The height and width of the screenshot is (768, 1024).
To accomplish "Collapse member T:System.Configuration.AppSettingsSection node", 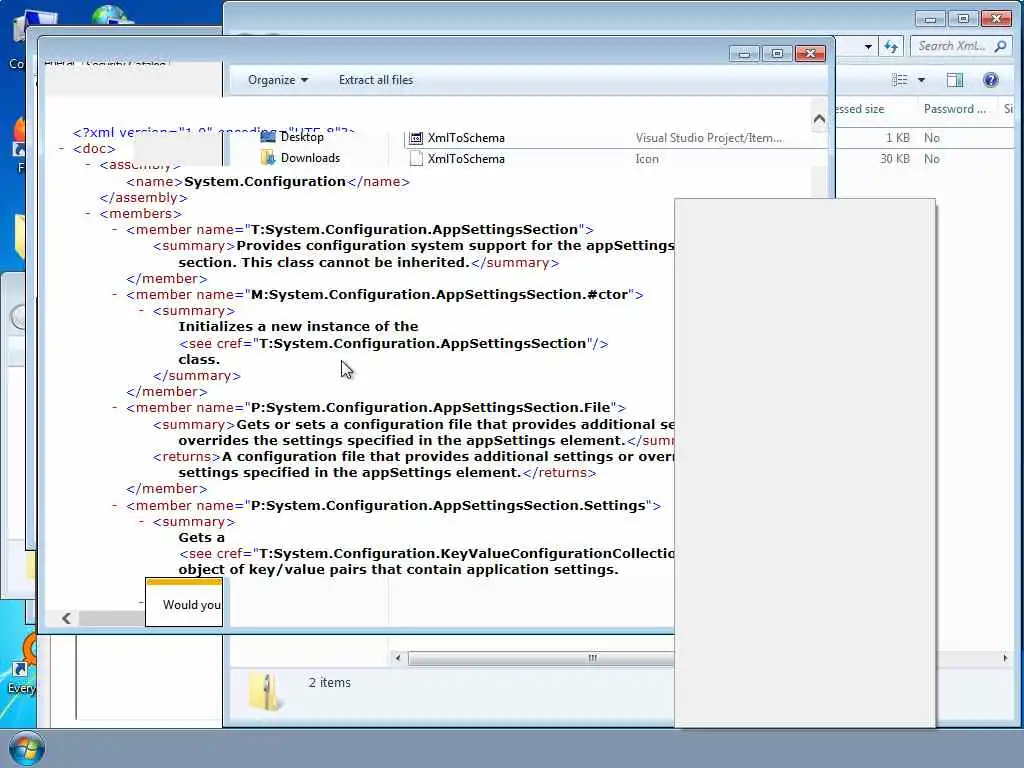I will pyautogui.click(x=115, y=229).
